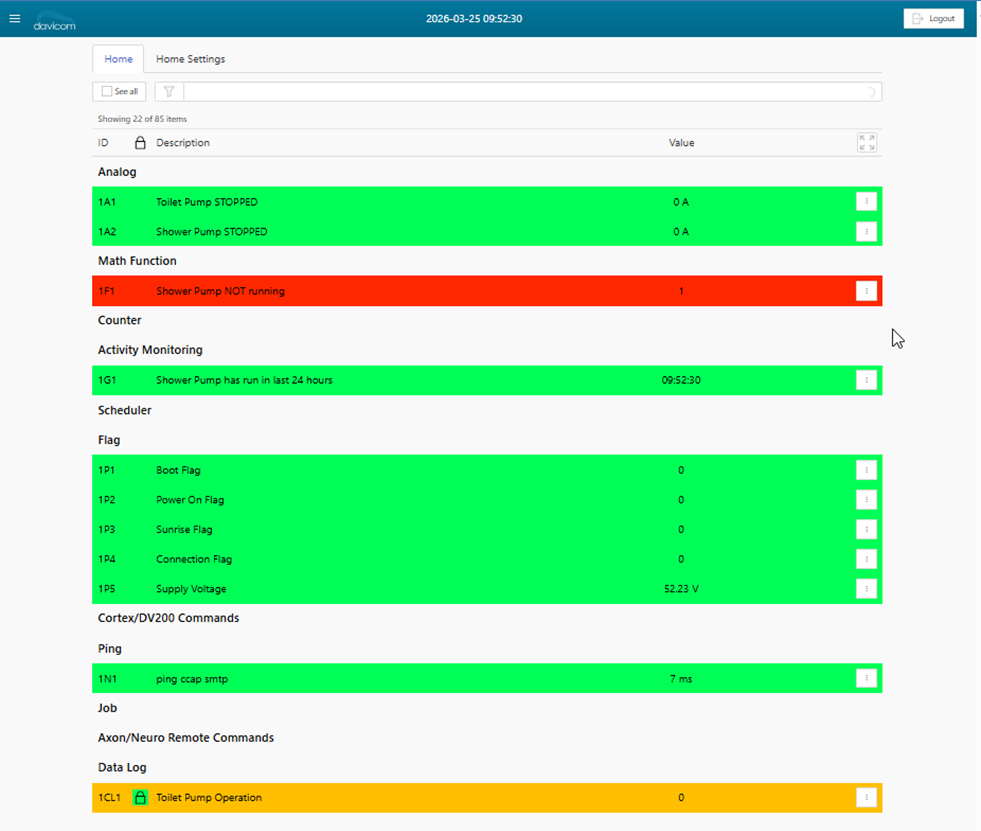The width and height of the screenshot is (981, 831).
Task: Click the Description column header
Action: [183, 143]
